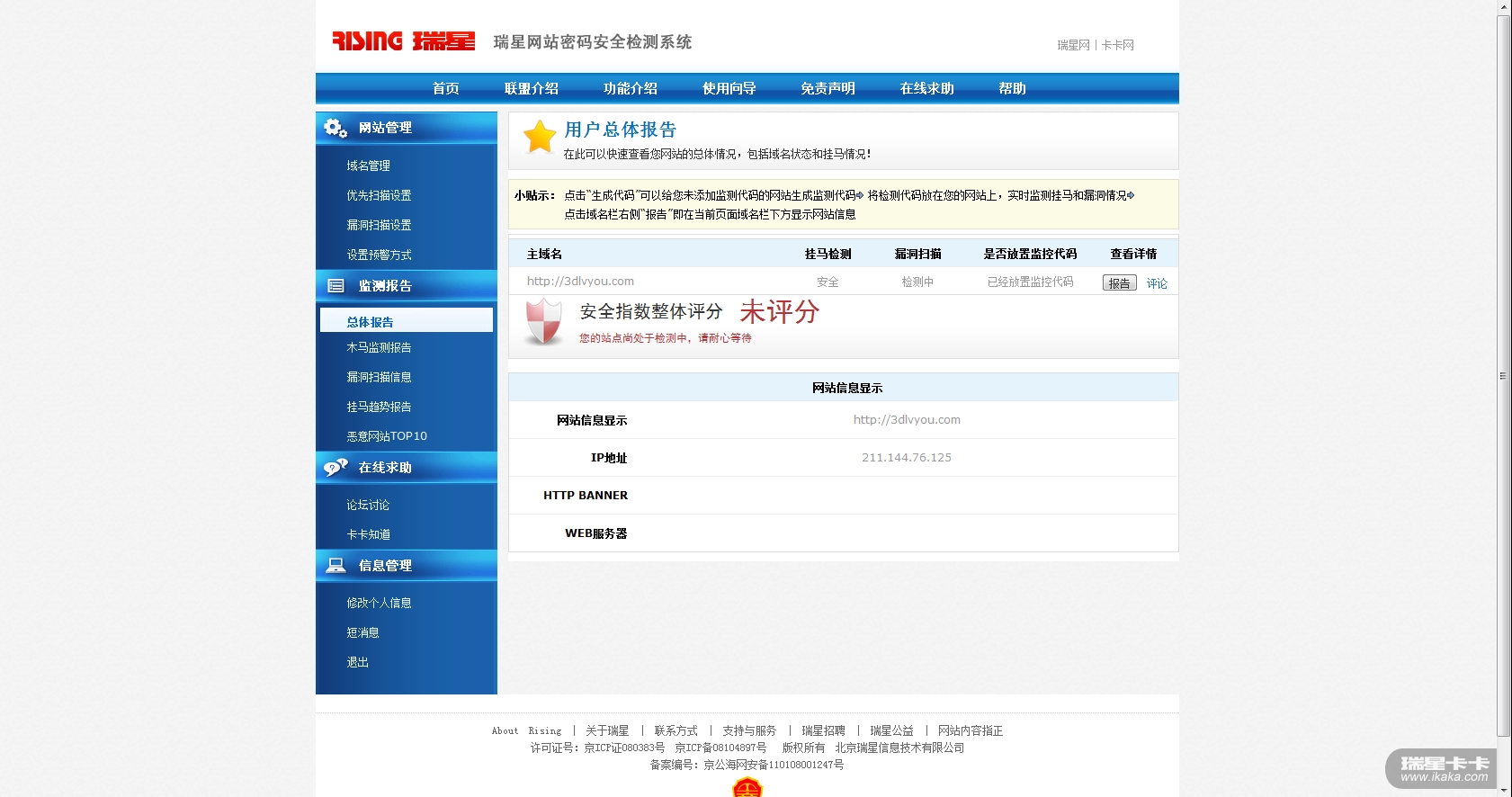Open 卡卡知道 in the sidebar

pyautogui.click(x=369, y=534)
